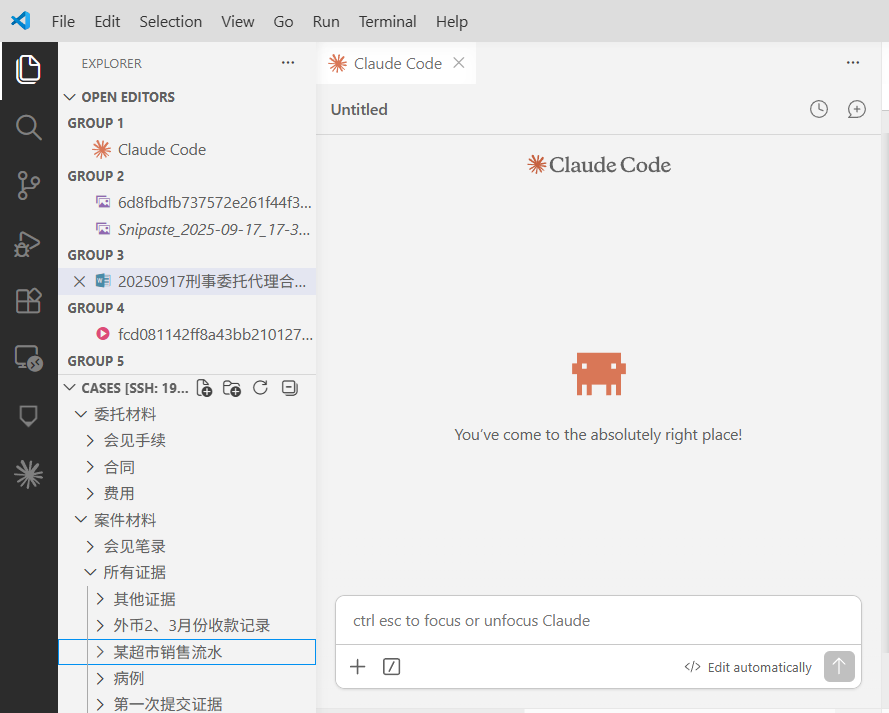The width and height of the screenshot is (889, 713).
Task: Click the GROUP 3 header
Action: [95, 255]
